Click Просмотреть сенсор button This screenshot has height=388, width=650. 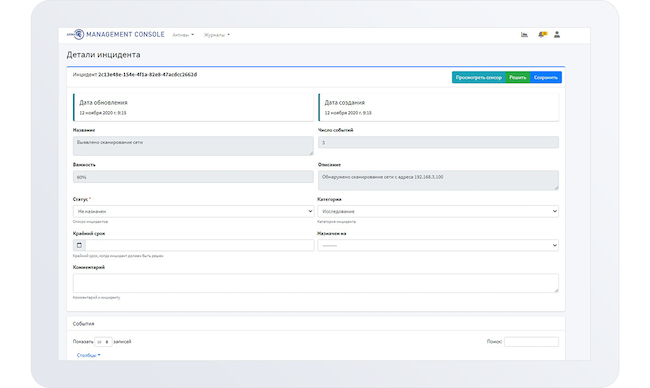point(478,78)
